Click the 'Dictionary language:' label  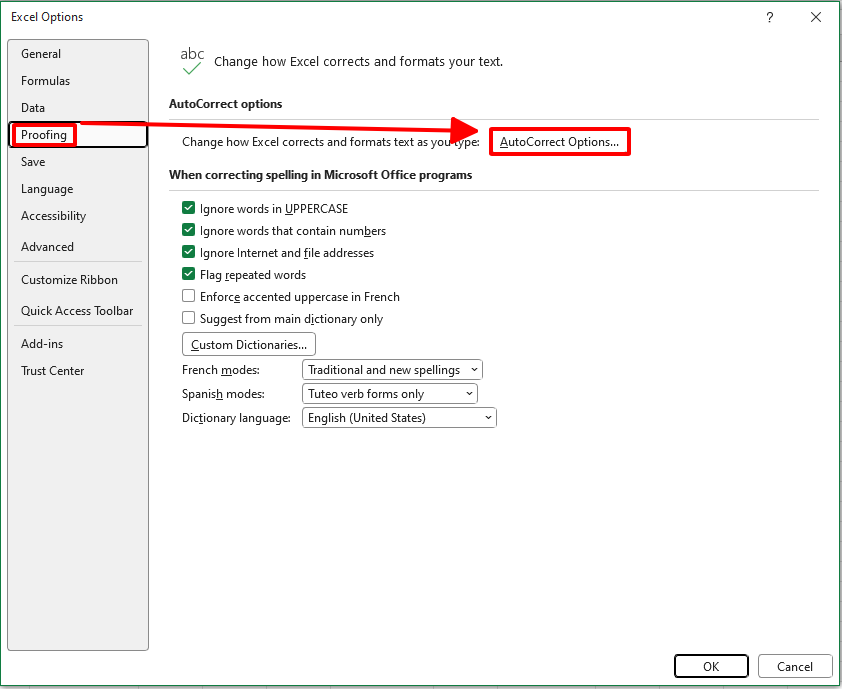[x=236, y=418]
